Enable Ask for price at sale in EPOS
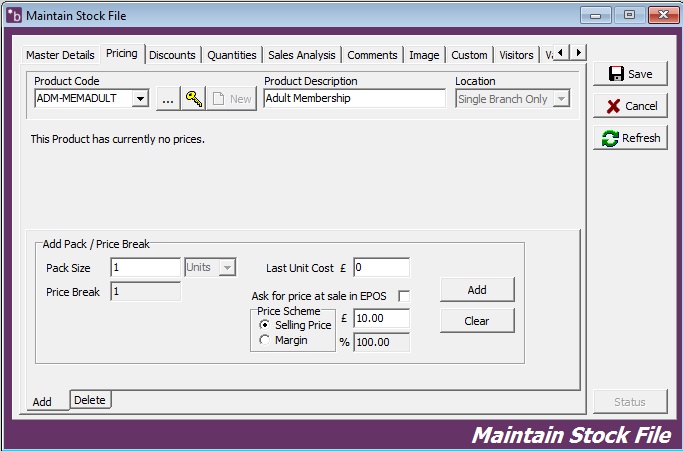Screen dimensions: 683x451 coord(404,296)
